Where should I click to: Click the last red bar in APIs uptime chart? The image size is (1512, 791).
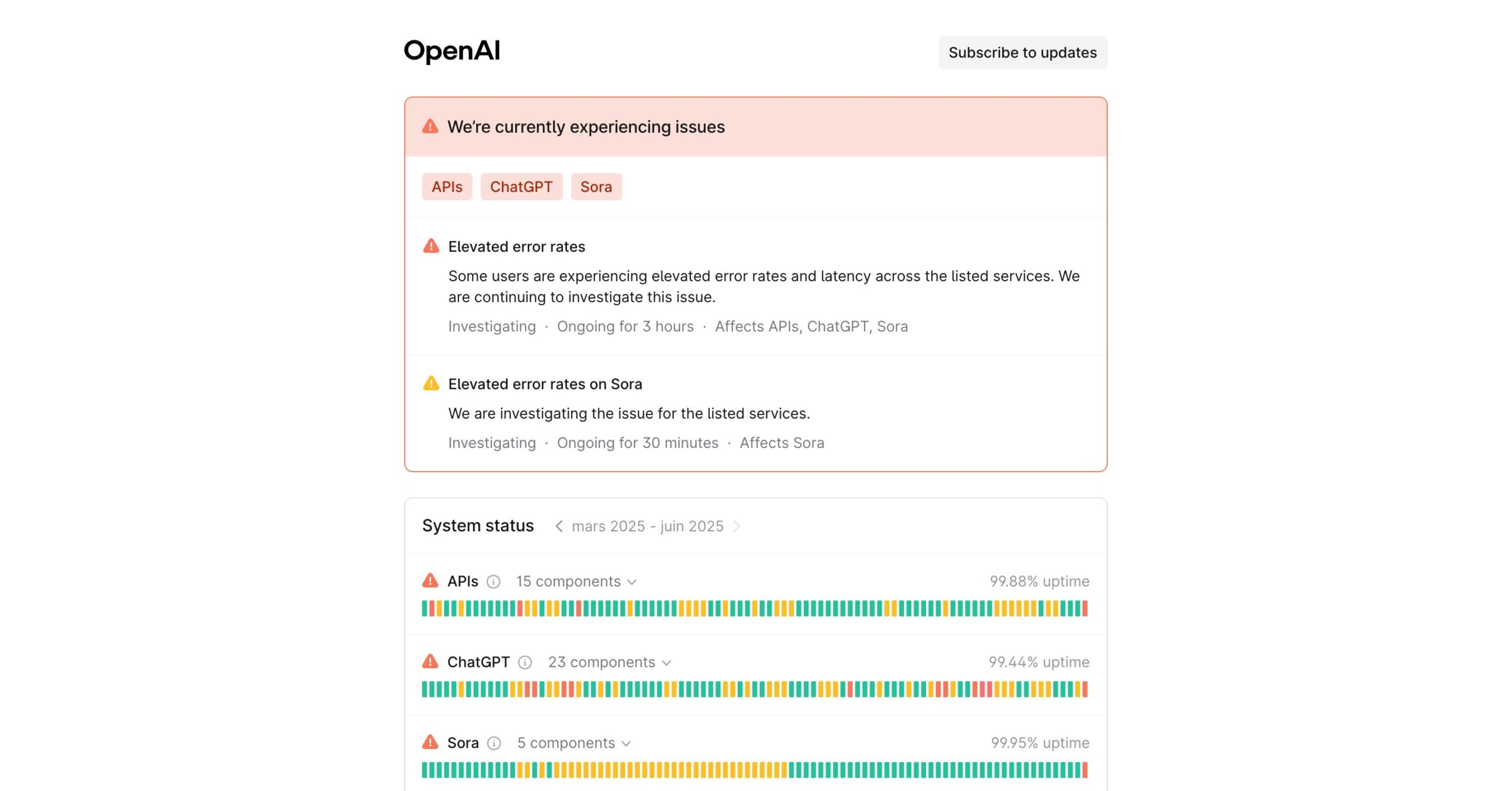pos(1085,609)
